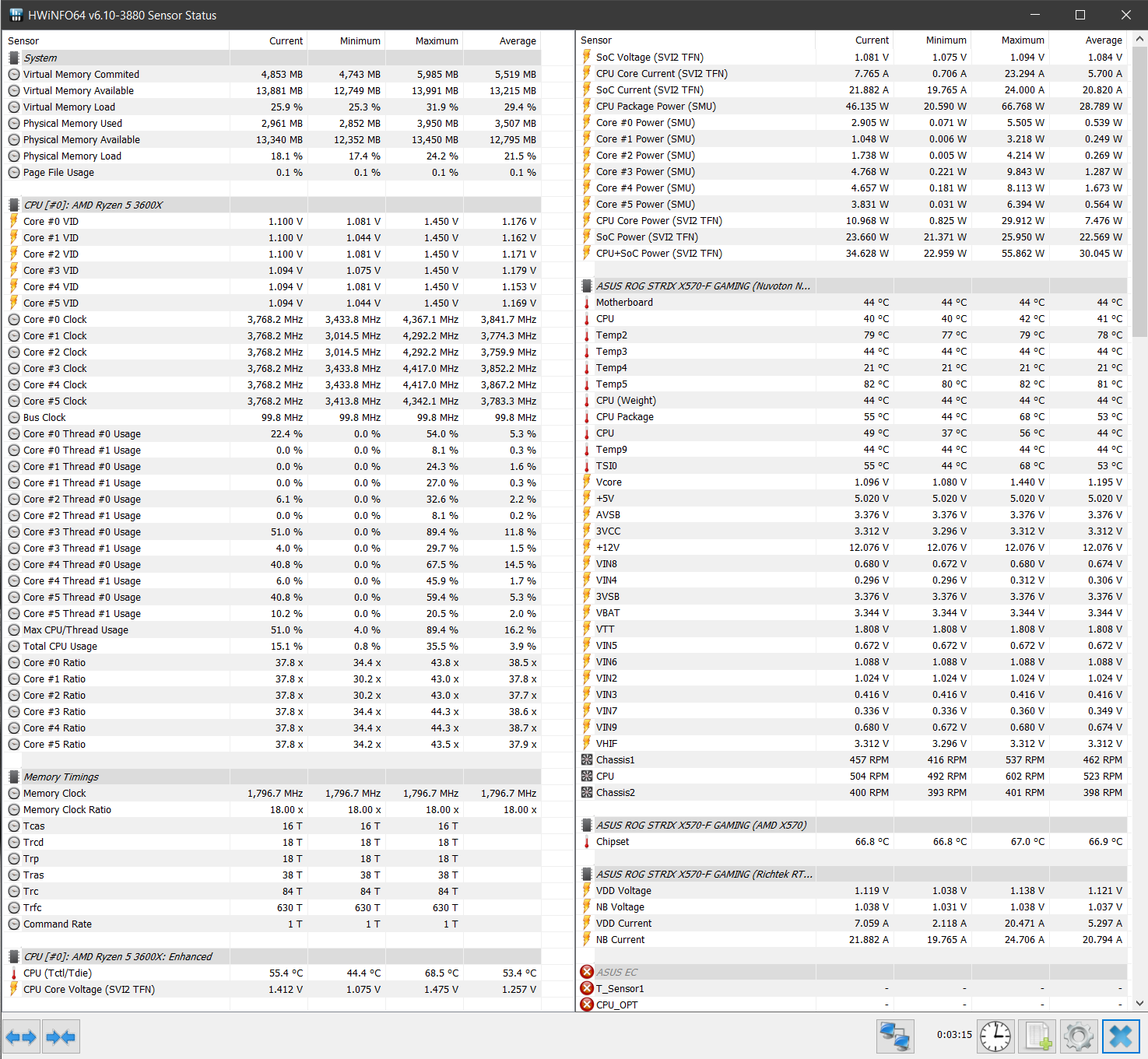Click the Chassis2 fan icon
This screenshot has width=1148, height=1059.
pyautogui.click(x=587, y=792)
